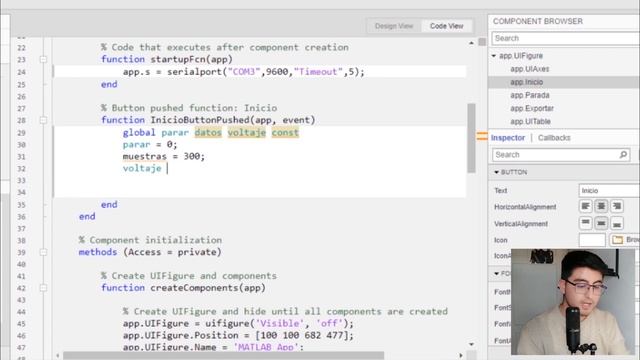The height and width of the screenshot is (360, 640).
Task: Switch to Code View tab
Action: click(x=447, y=26)
